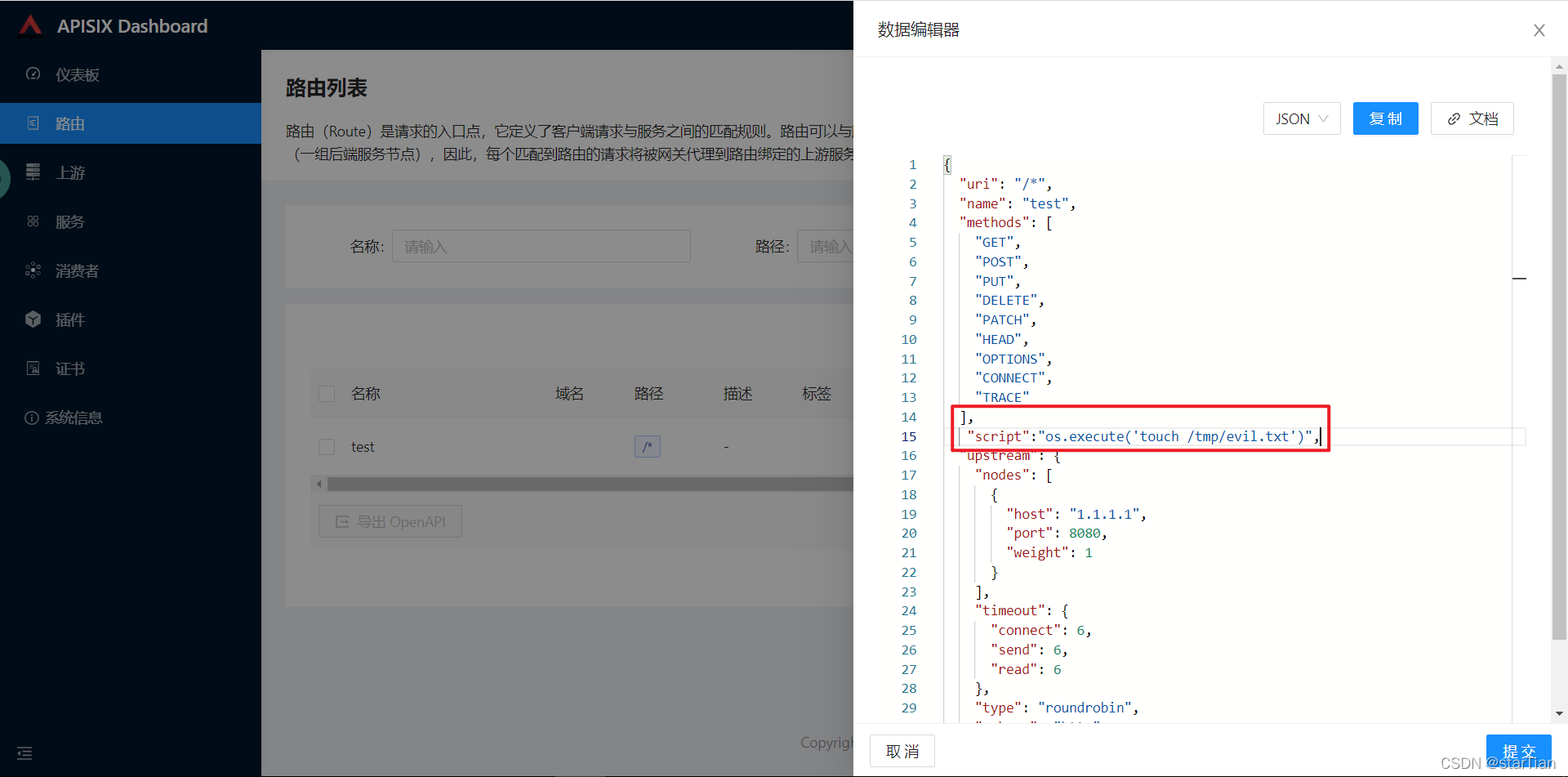The width and height of the screenshot is (1568, 777).
Task: Select the 路由 menu item
Action: [x=131, y=123]
